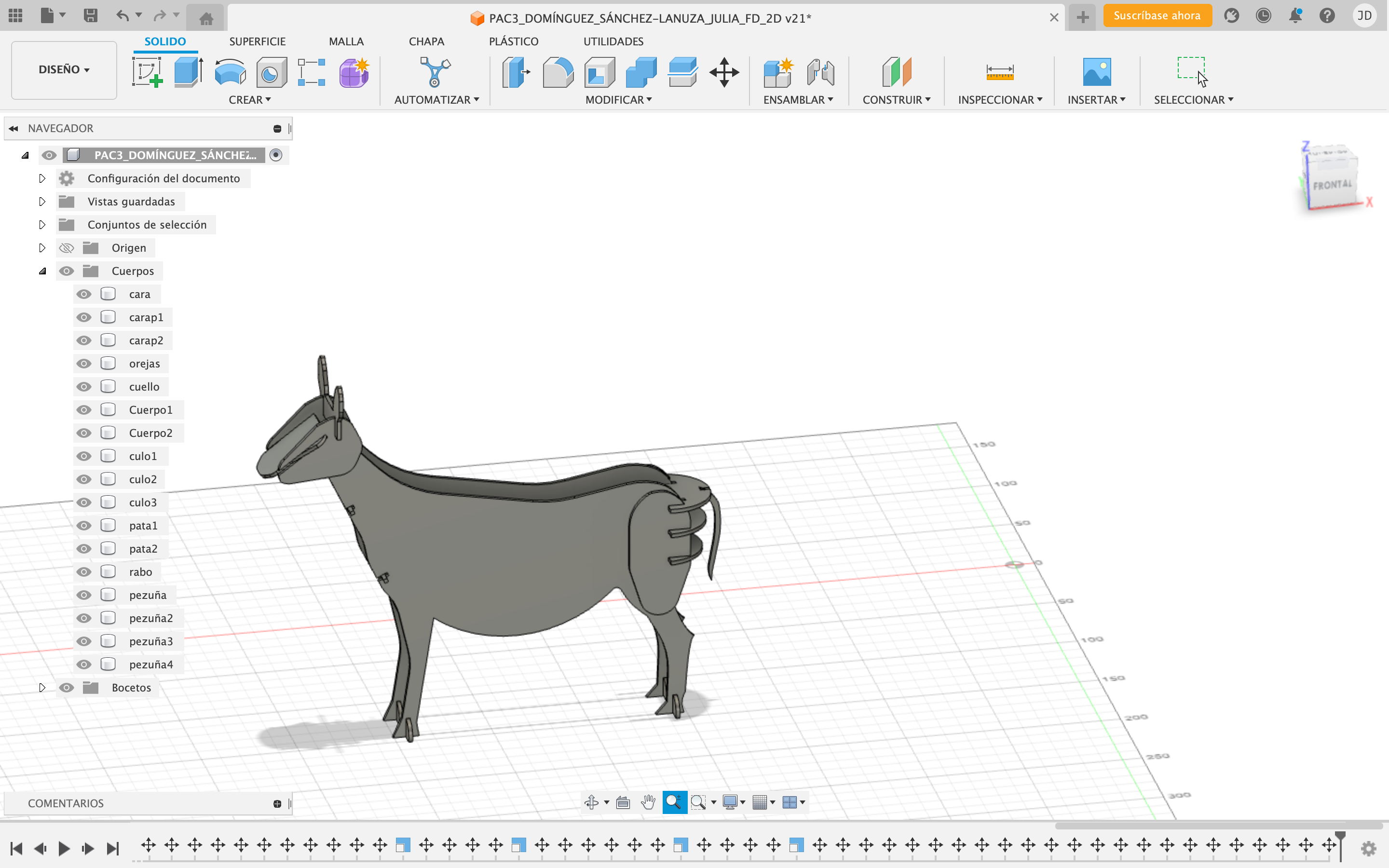Select the Joint tool

[x=820, y=72]
